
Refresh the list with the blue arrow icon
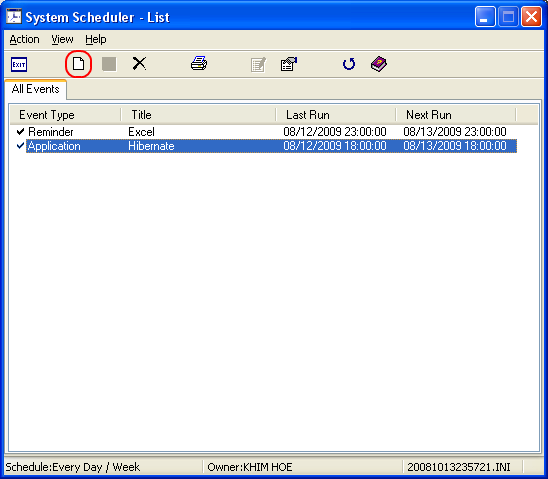tap(349, 64)
